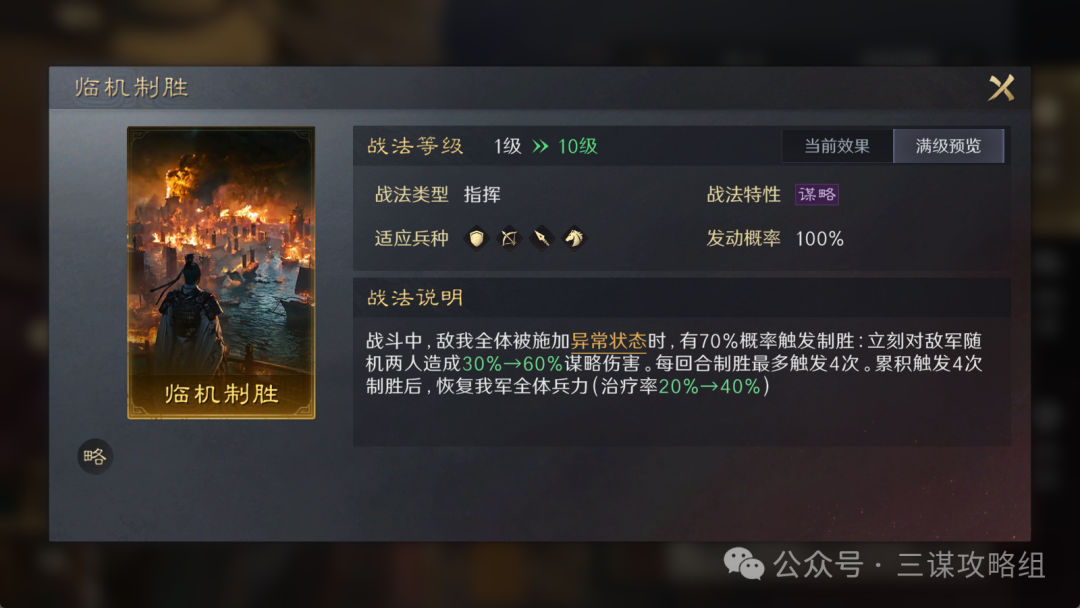Click the bow archer troop icon
The width and height of the screenshot is (1080, 608).
point(509,238)
